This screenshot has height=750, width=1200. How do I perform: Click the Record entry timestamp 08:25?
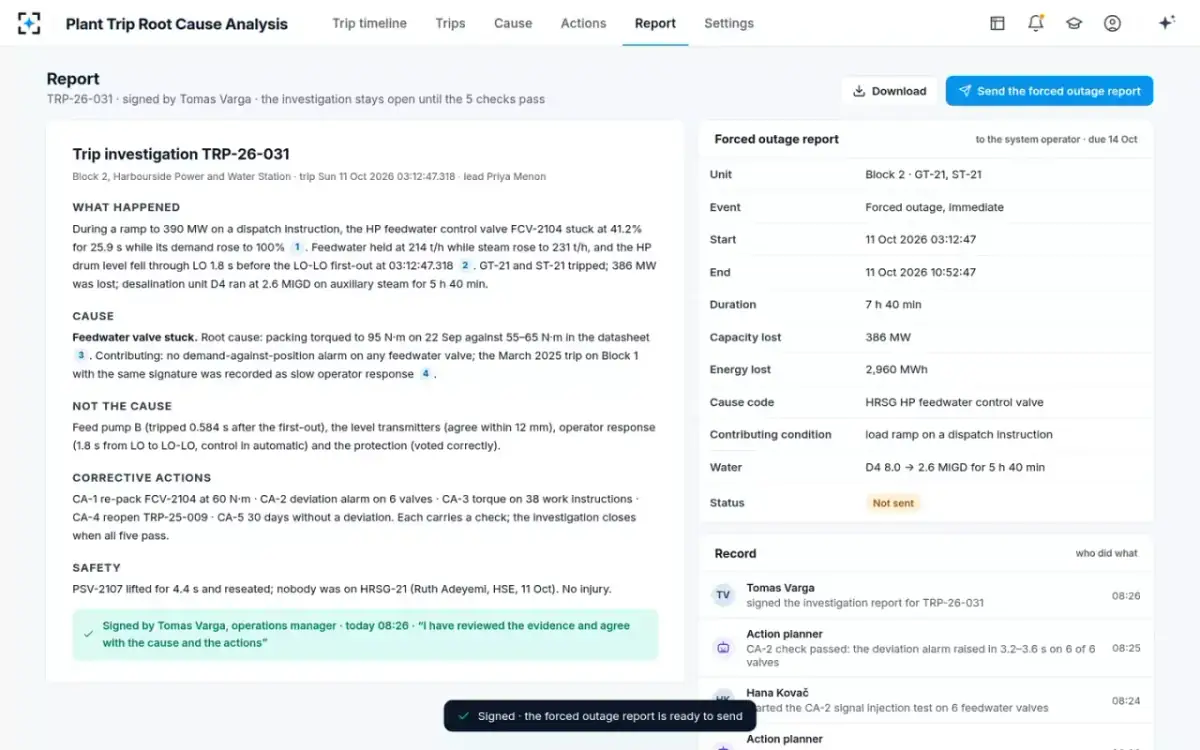coord(1126,648)
